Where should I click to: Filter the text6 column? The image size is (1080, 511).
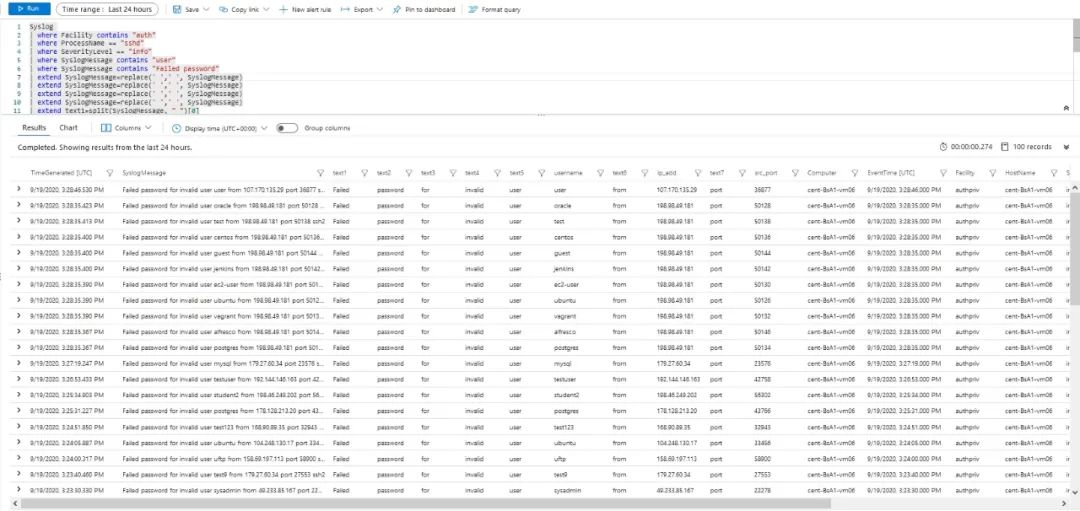pos(645,173)
